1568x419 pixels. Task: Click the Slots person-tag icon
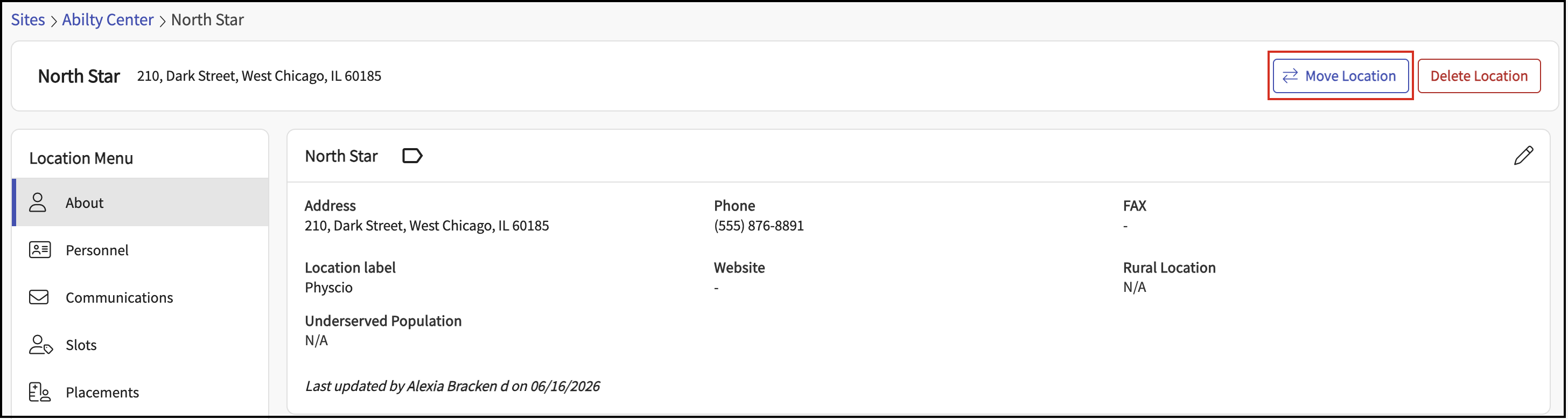(x=40, y=345)
